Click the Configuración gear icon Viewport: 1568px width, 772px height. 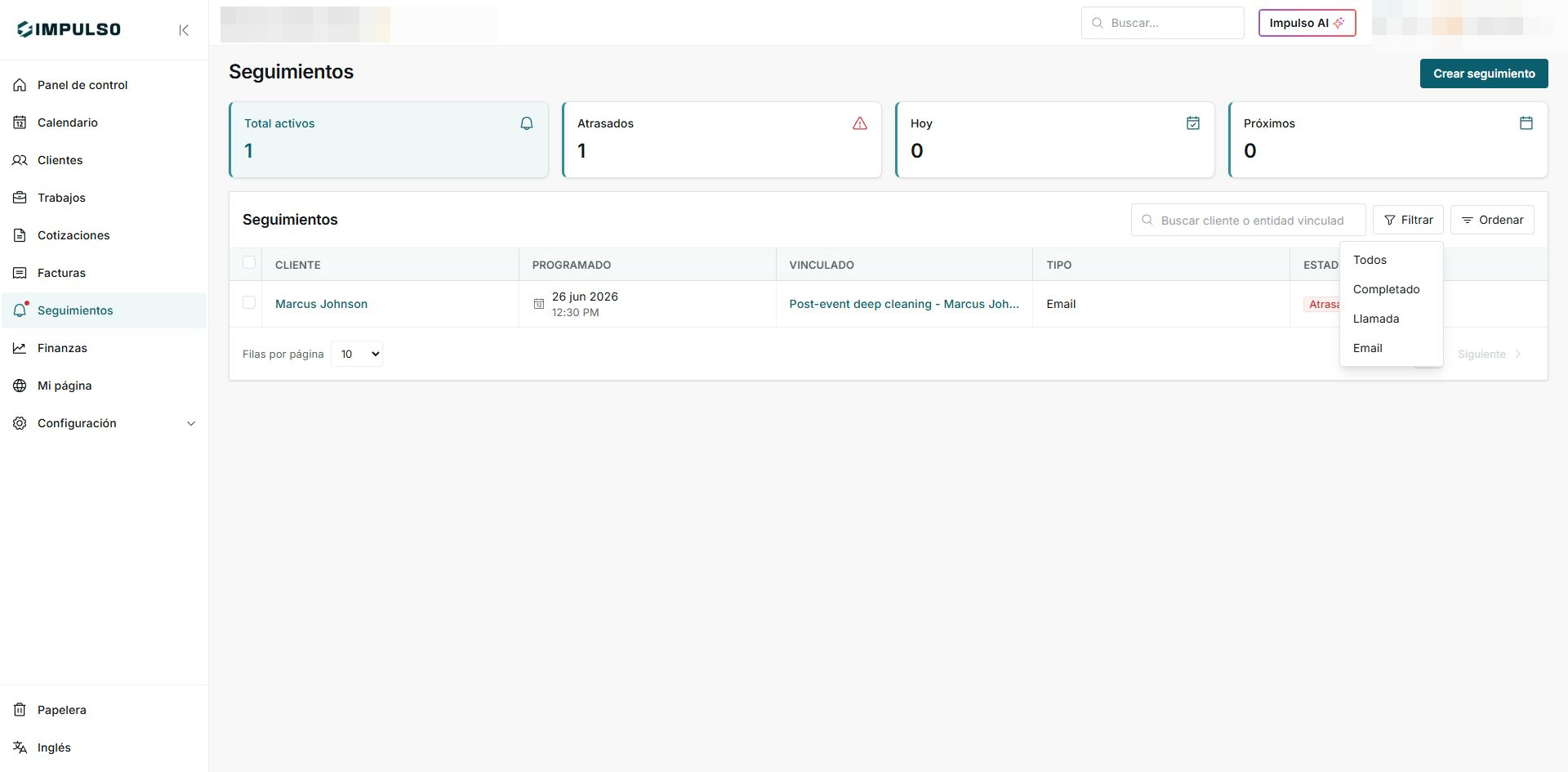point(20,423)
